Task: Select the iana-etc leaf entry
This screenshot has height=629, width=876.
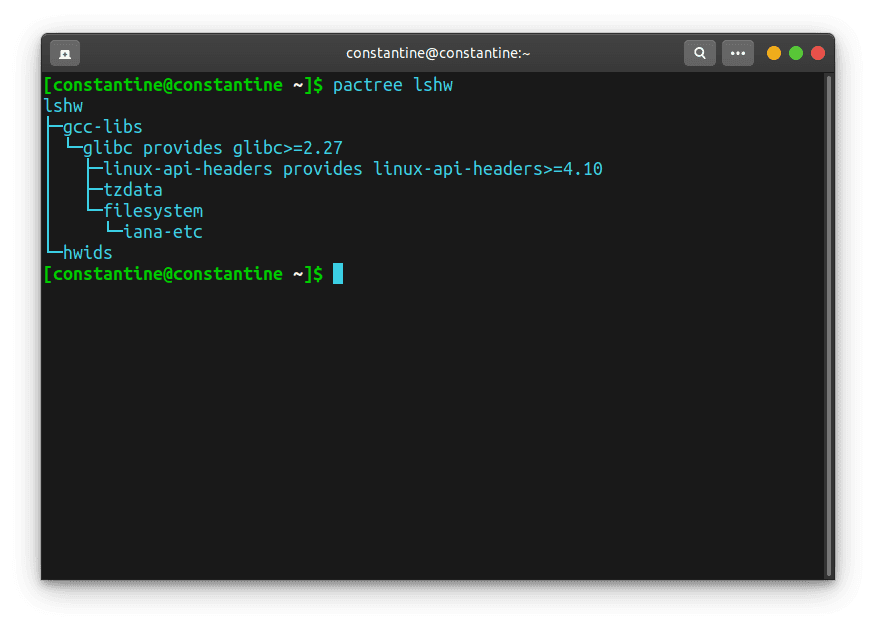Action: point(162,232)
